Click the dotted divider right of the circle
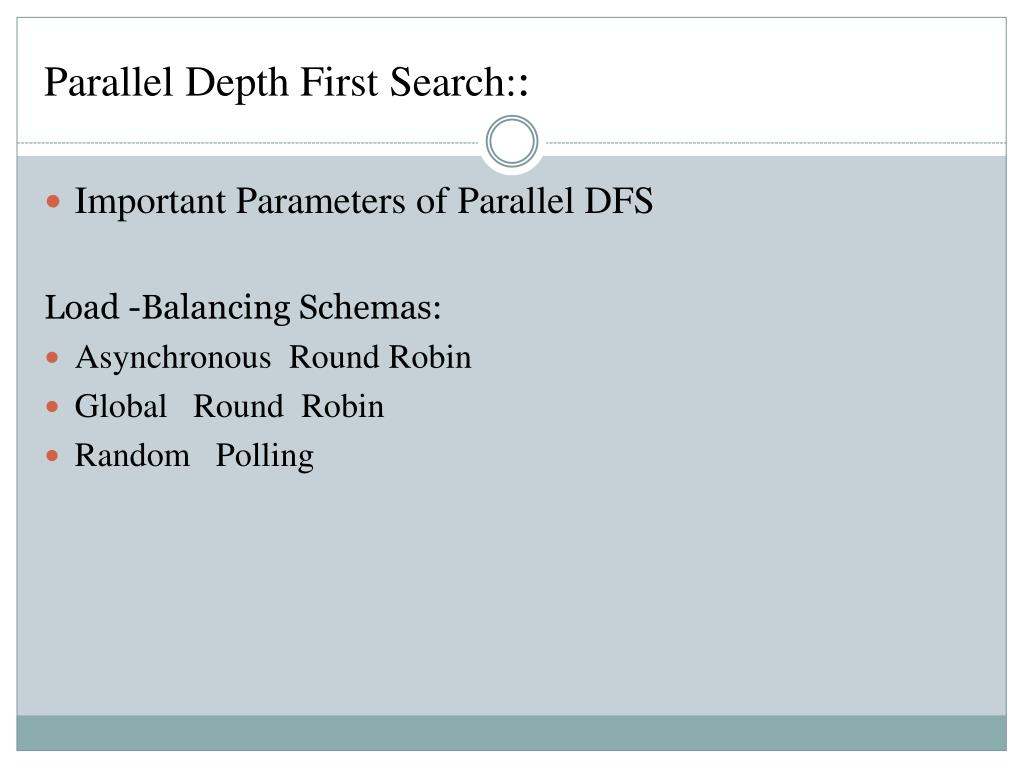 tap(776, 142)
